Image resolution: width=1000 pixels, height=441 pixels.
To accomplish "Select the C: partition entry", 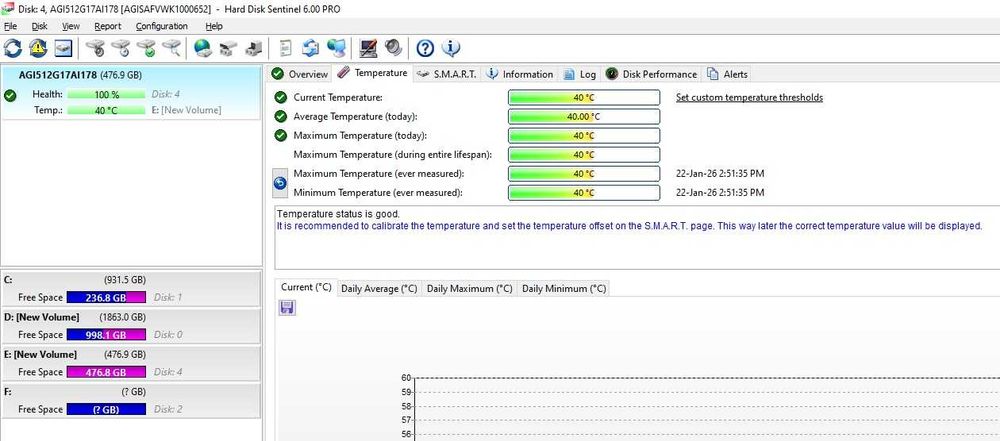I will (131, 288).
